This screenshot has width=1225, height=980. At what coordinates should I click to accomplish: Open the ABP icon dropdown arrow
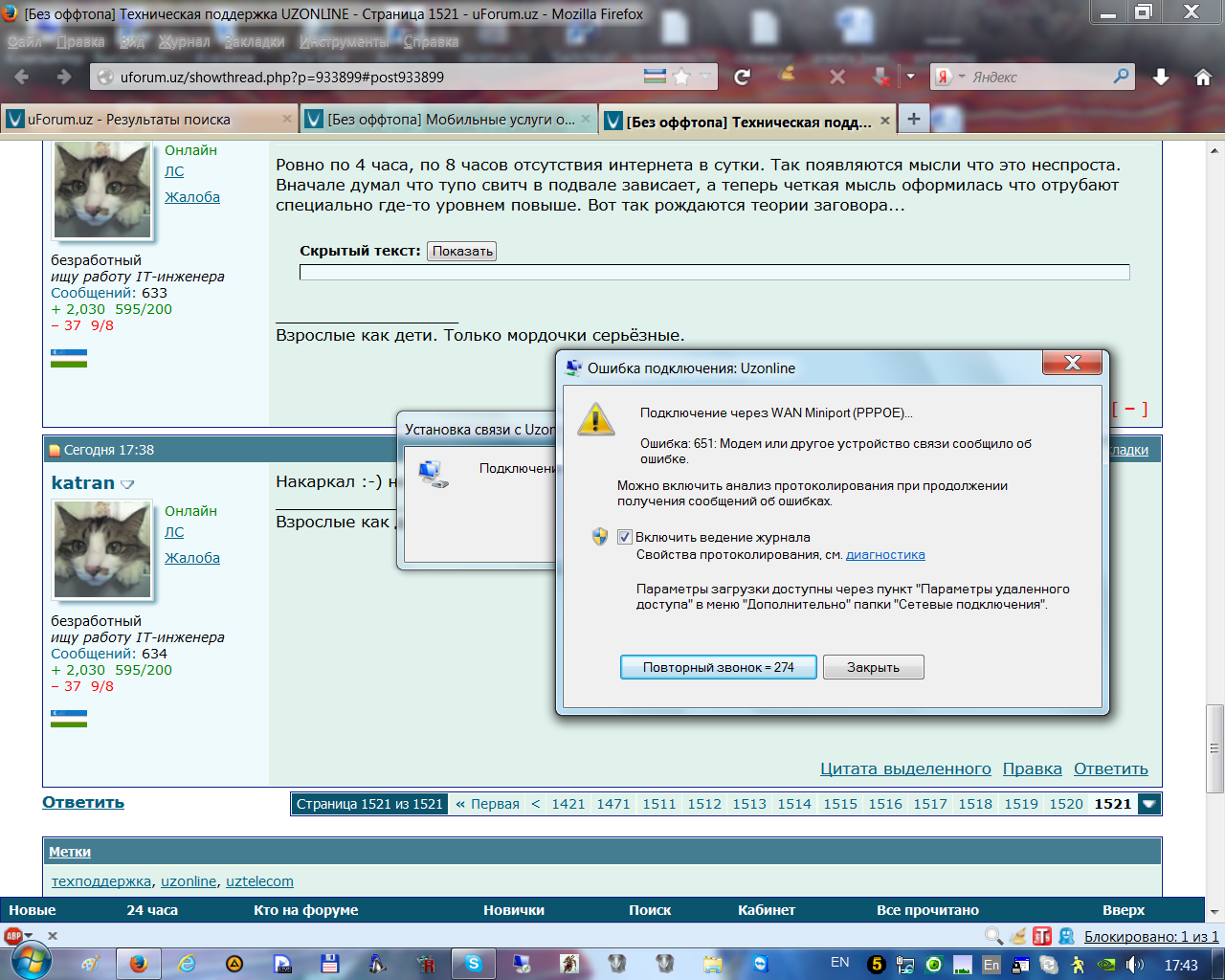click(x=29, y=936)
